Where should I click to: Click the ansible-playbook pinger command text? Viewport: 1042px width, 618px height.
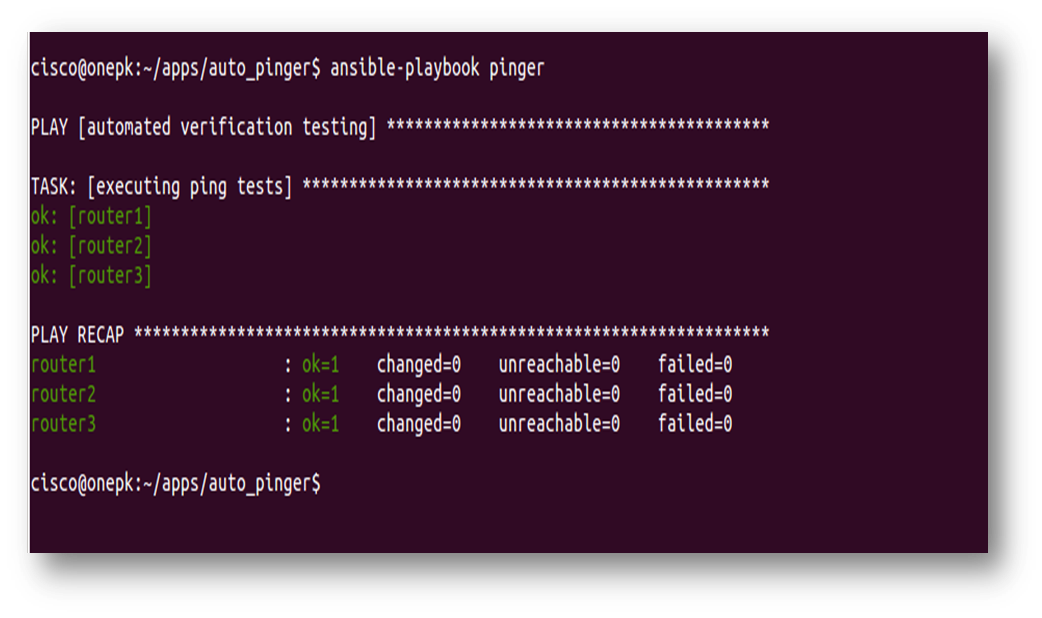click(x=437, y=68)
